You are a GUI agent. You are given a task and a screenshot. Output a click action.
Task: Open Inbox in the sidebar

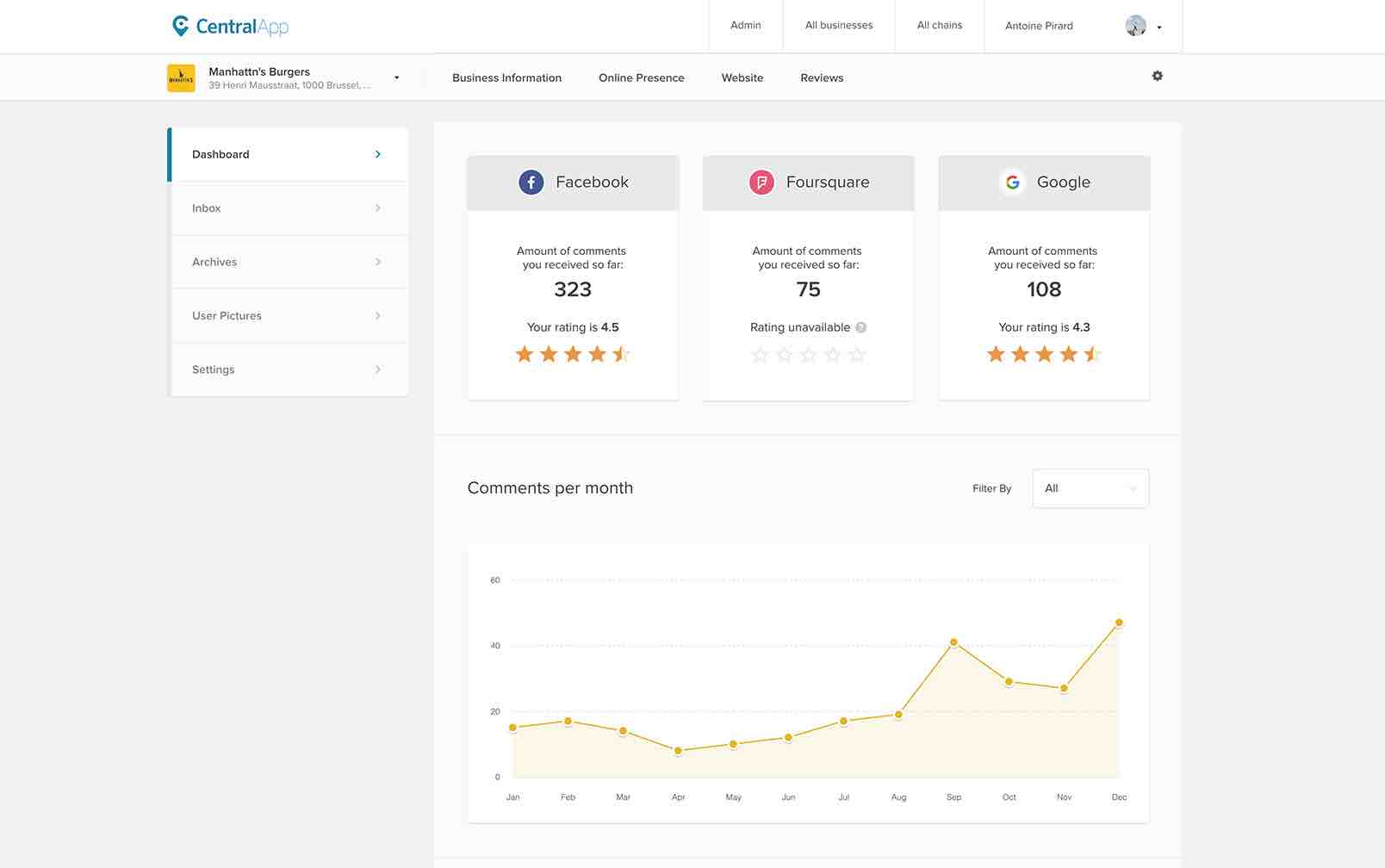289,208
